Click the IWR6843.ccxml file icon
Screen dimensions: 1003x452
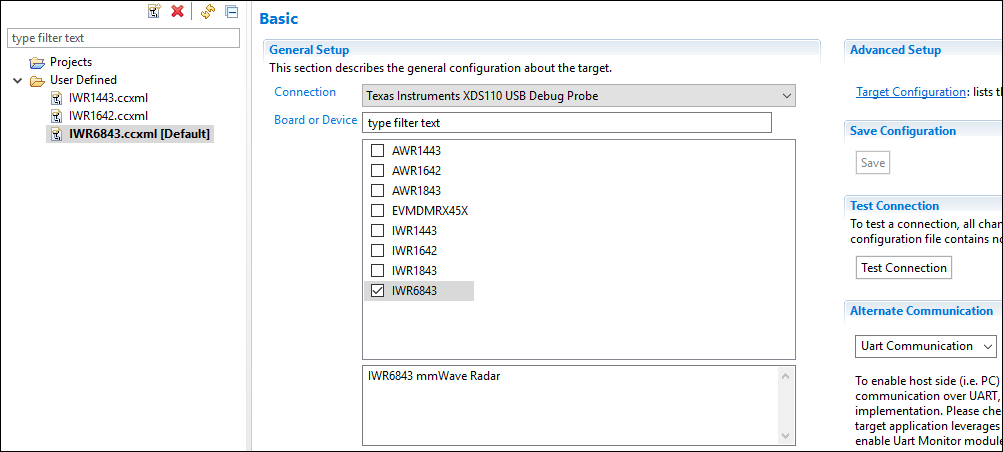click(x=57, y=133)
